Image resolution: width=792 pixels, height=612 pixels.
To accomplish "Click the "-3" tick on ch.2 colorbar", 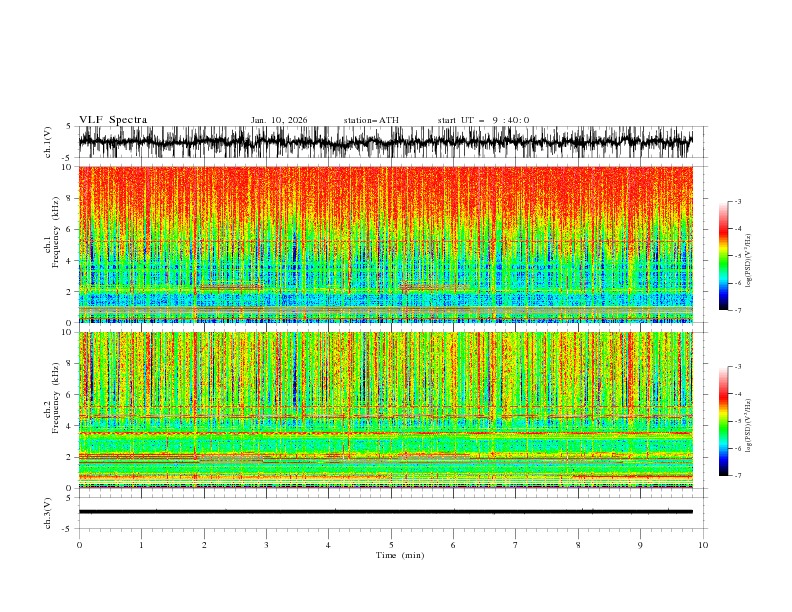I will tap(737, 367).
